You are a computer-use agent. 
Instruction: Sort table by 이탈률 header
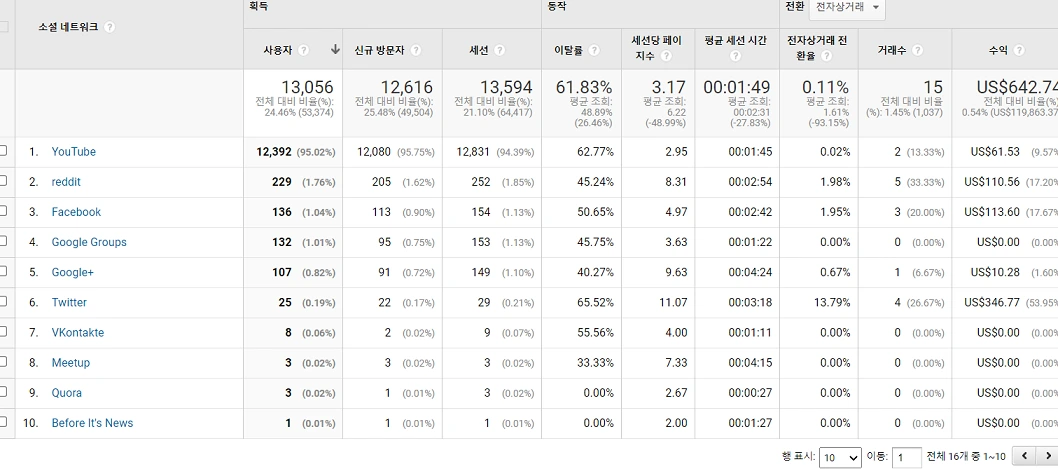(x=568, y=51)
